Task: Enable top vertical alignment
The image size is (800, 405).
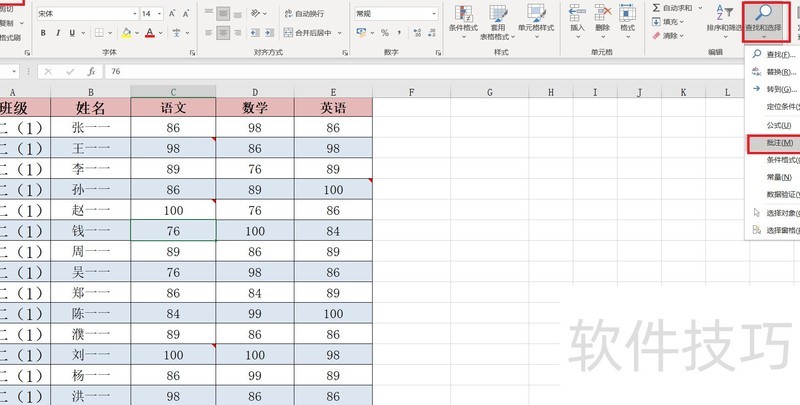Action: (x=209, y=13)
